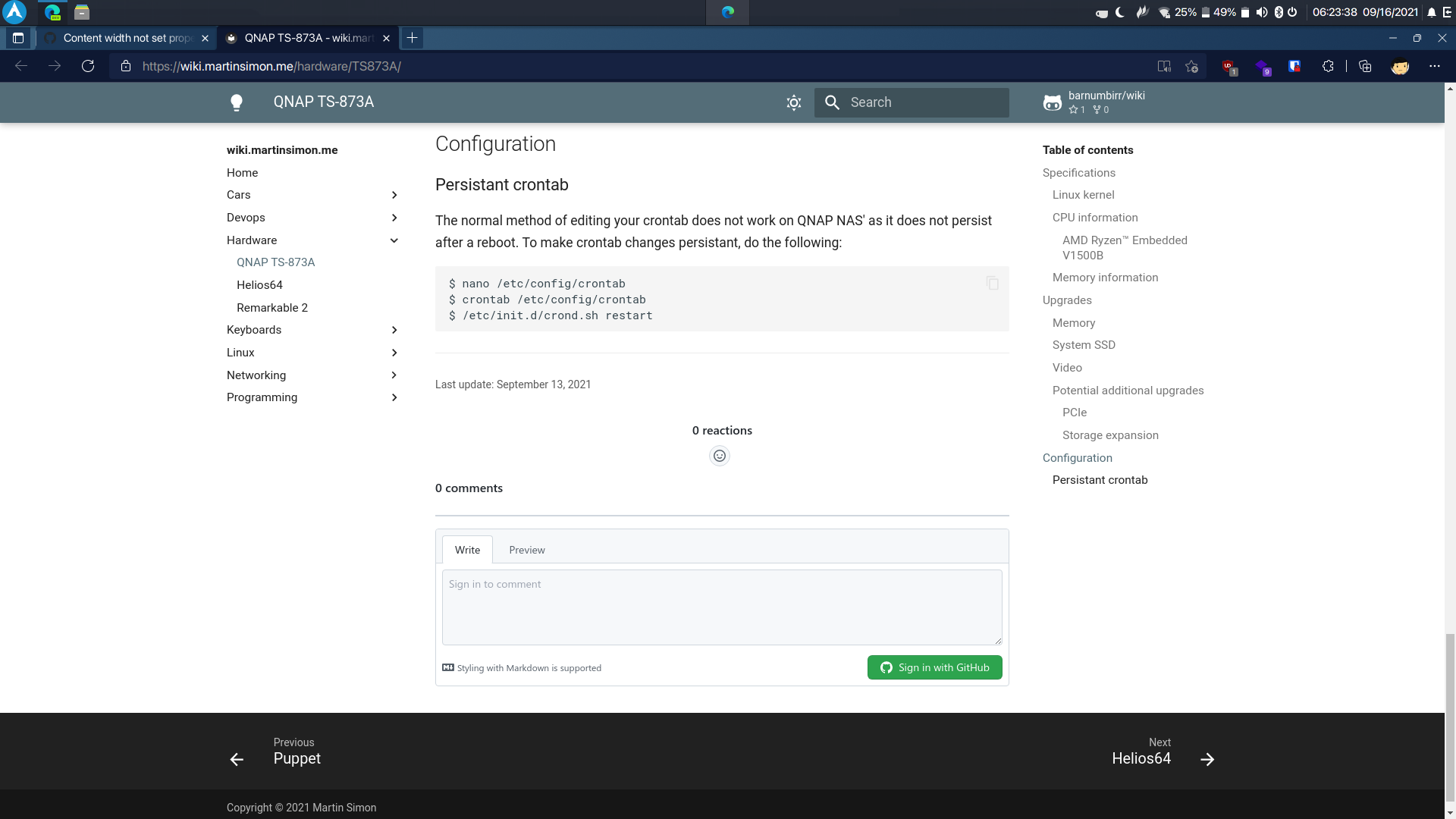Open the uBlock Origin extension
1456x819 pixels.
(1228, 67)
